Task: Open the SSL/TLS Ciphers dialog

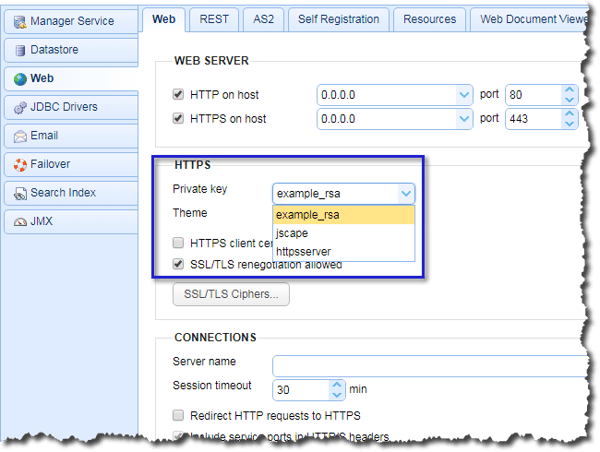Action: (231, 294)
